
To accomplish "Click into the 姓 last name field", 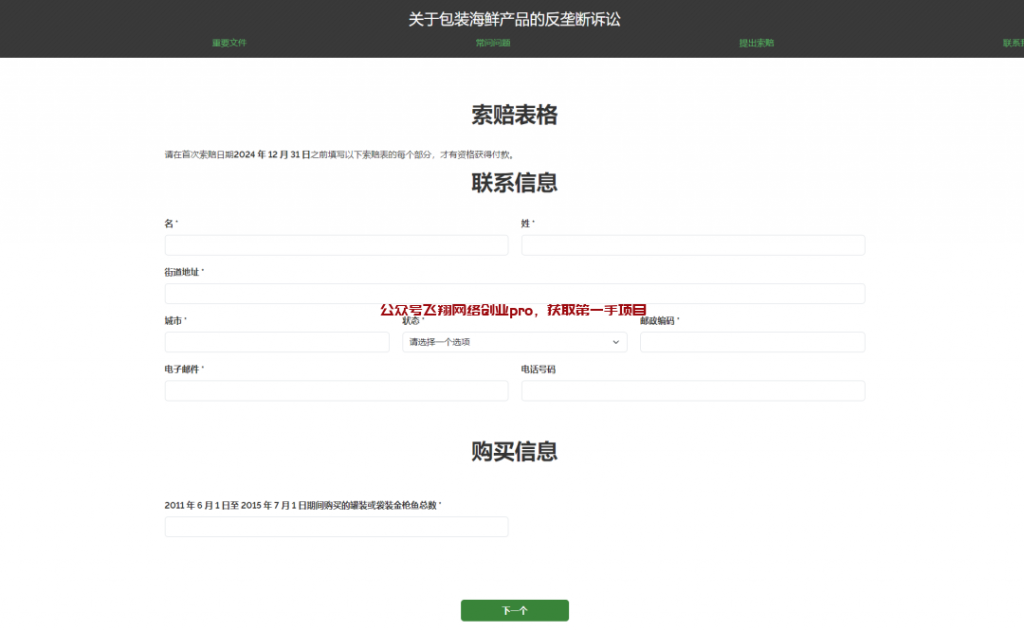I will click(x=692, y=246).
